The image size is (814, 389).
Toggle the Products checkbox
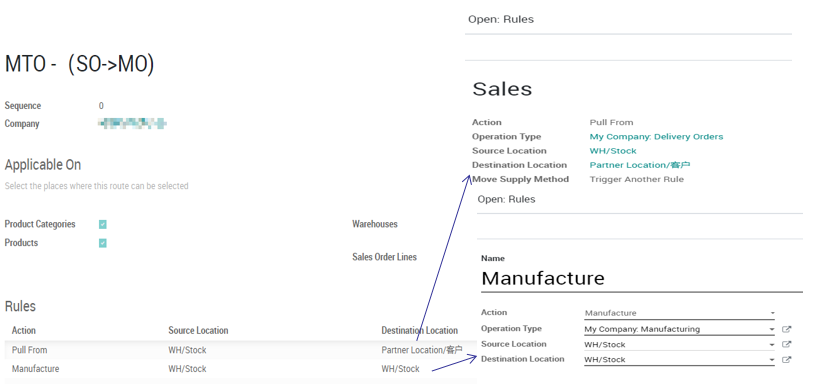pyautogui.click(x=103, y=243)
